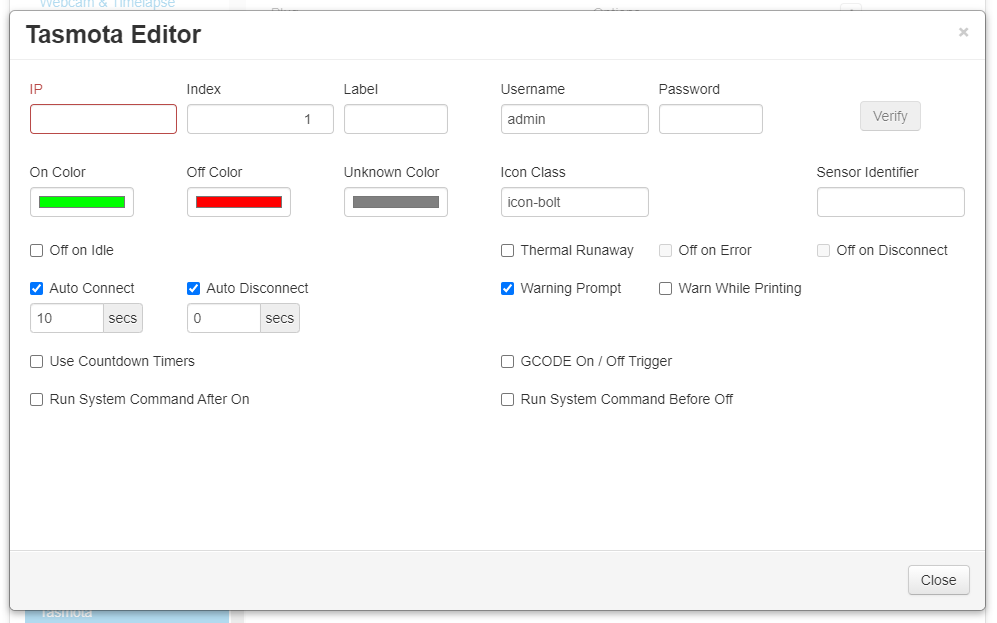Click the IP address input field

click(x=103, y=119)
